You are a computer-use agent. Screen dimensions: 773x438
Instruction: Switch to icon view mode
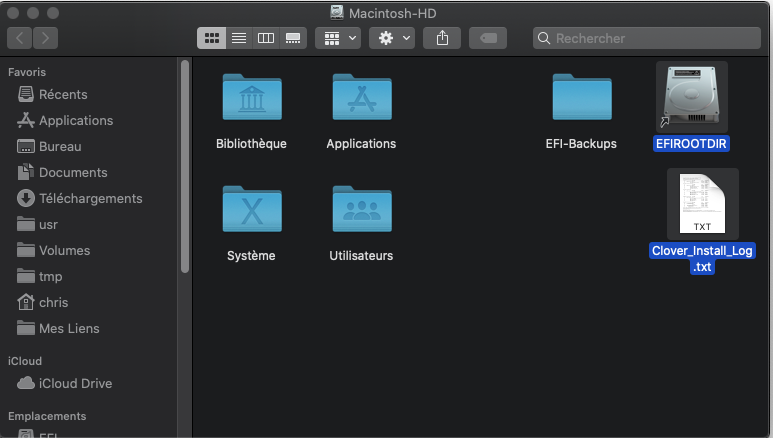211,38
